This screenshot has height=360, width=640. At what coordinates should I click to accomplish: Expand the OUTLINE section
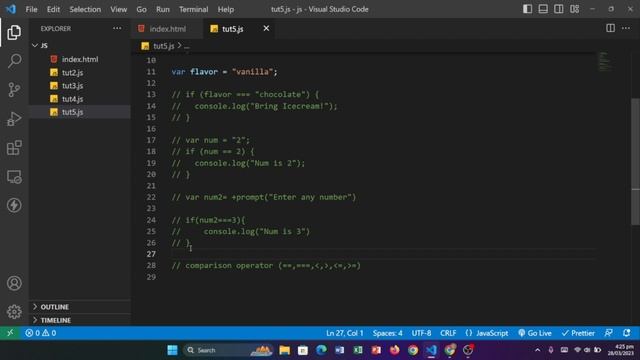click(80, 307)
